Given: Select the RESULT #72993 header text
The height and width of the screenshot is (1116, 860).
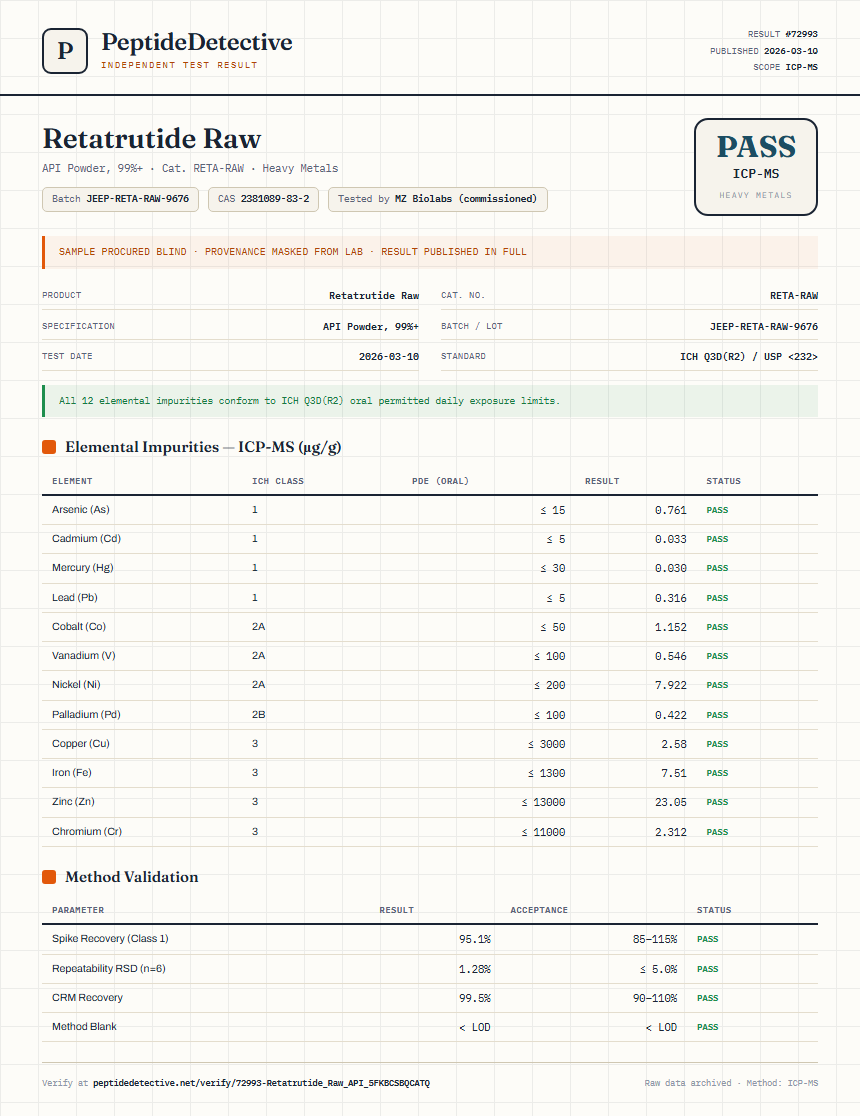Looking at the screenshot, I should point(782,34).
